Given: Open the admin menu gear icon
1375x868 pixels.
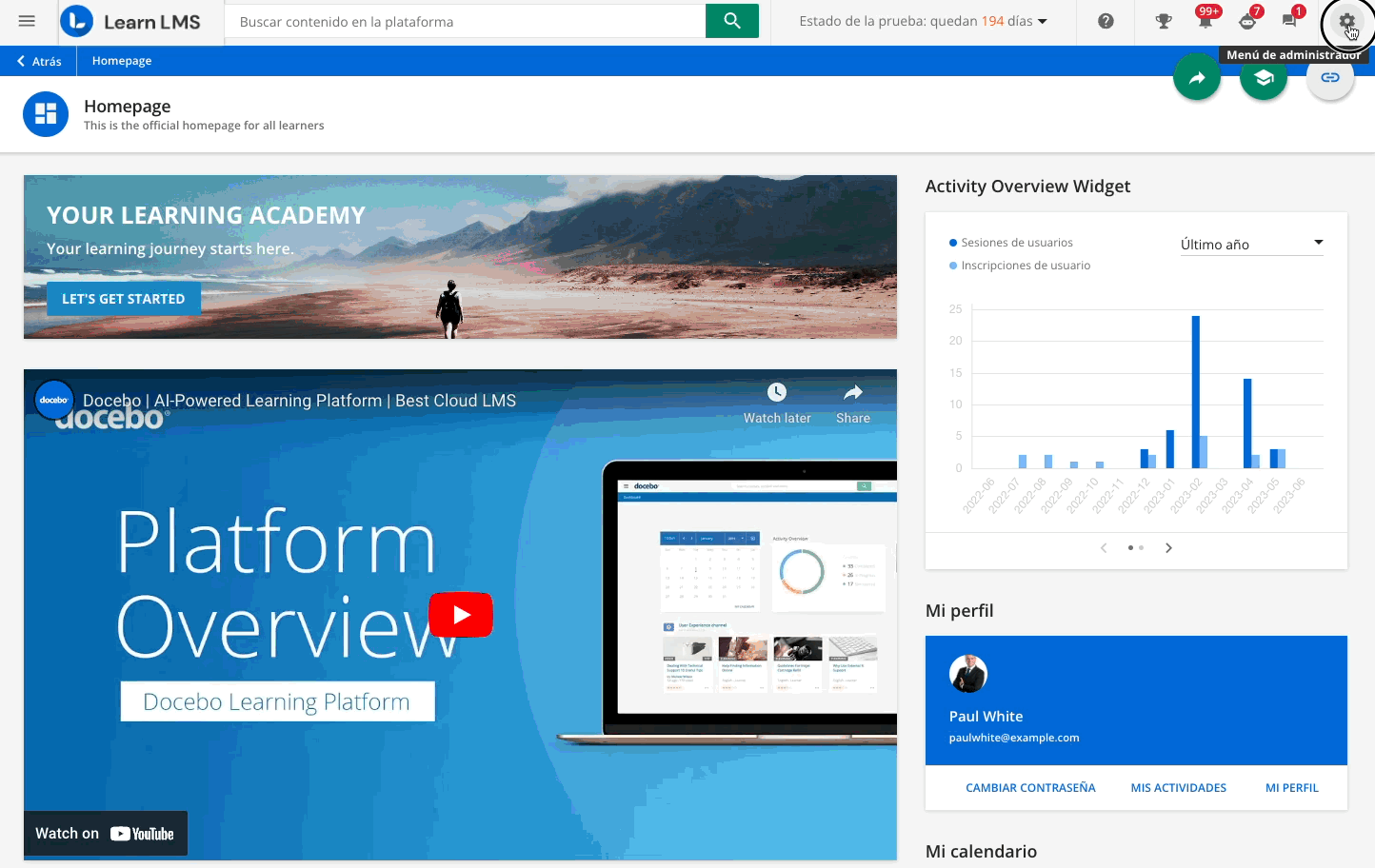Looking at the screenshot, I should (x=1347, y=21).
